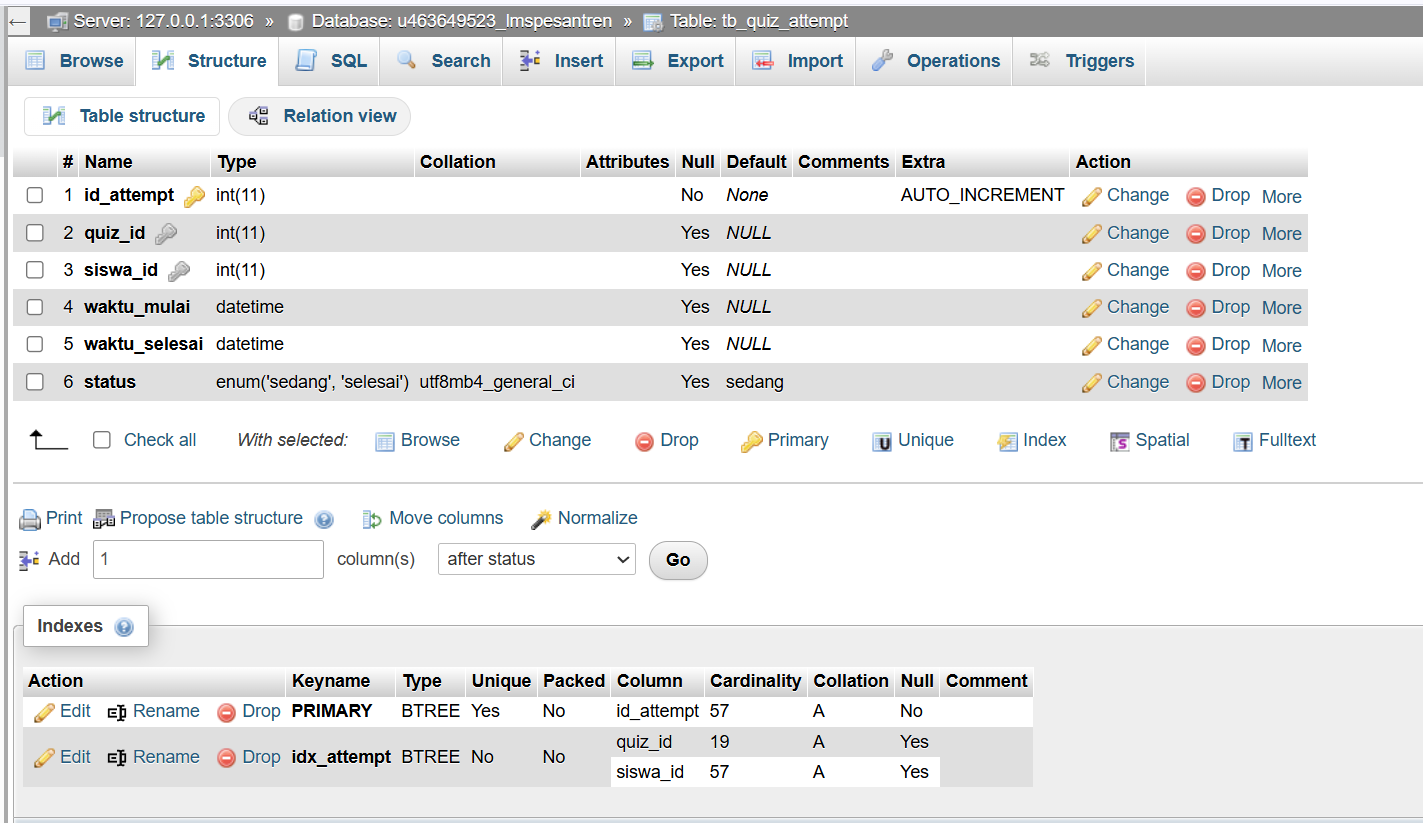Expand More options for siswa_id row
This screenshot has height=823, width=1423.
pyautogui.click(x=1281, y=271)
